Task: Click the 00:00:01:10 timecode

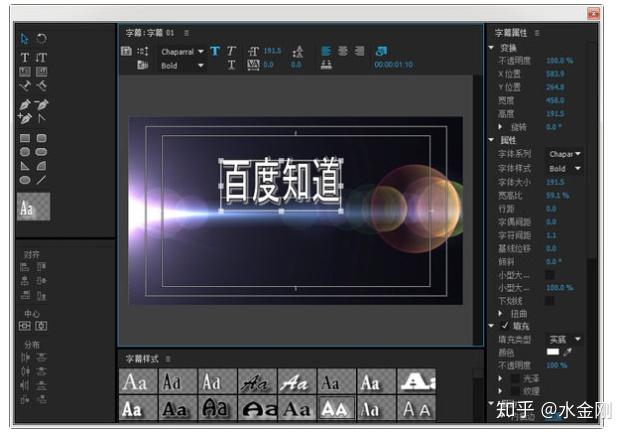Action: coord(394,65)
